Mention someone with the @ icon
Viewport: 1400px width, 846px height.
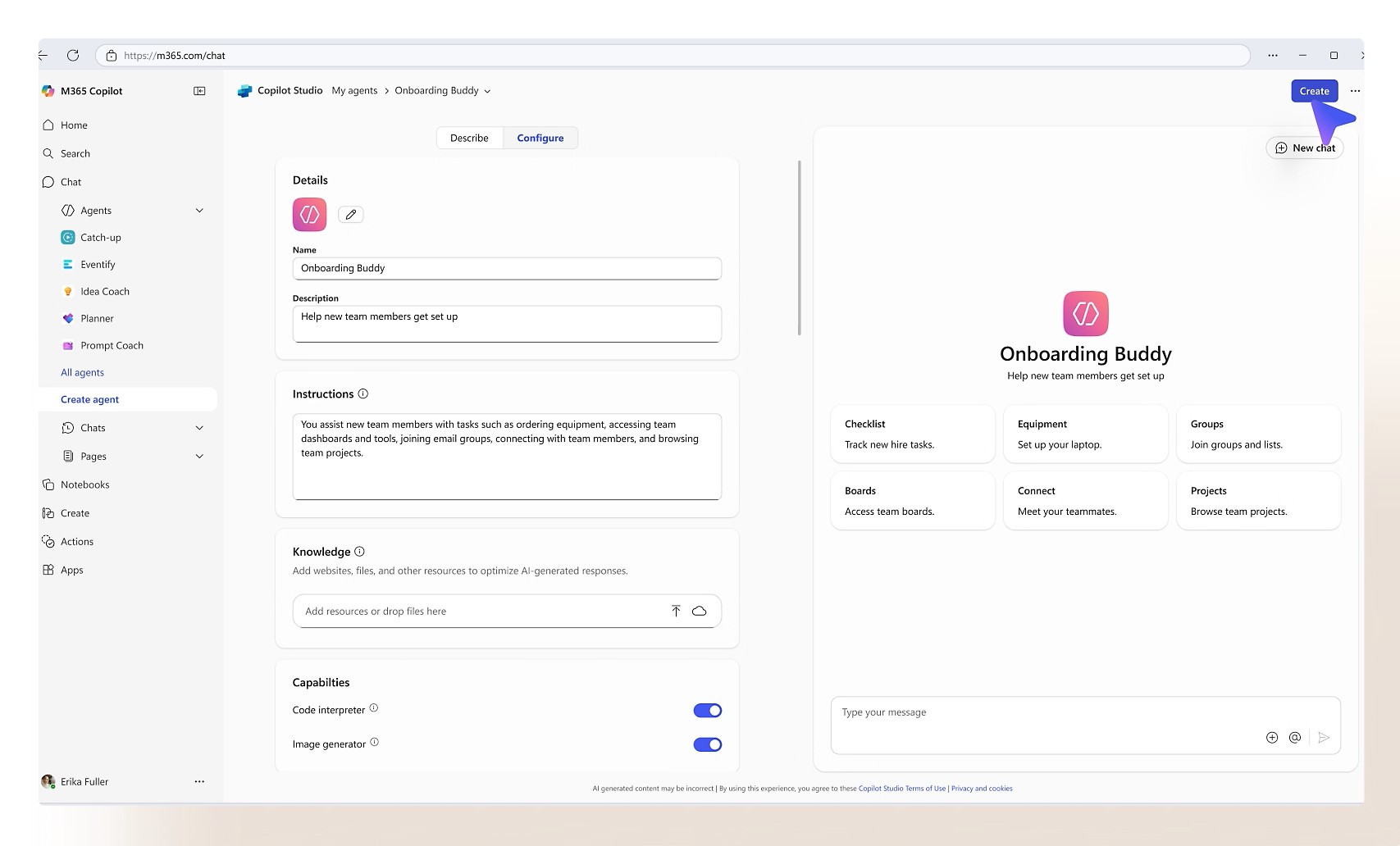(1295, 737)
